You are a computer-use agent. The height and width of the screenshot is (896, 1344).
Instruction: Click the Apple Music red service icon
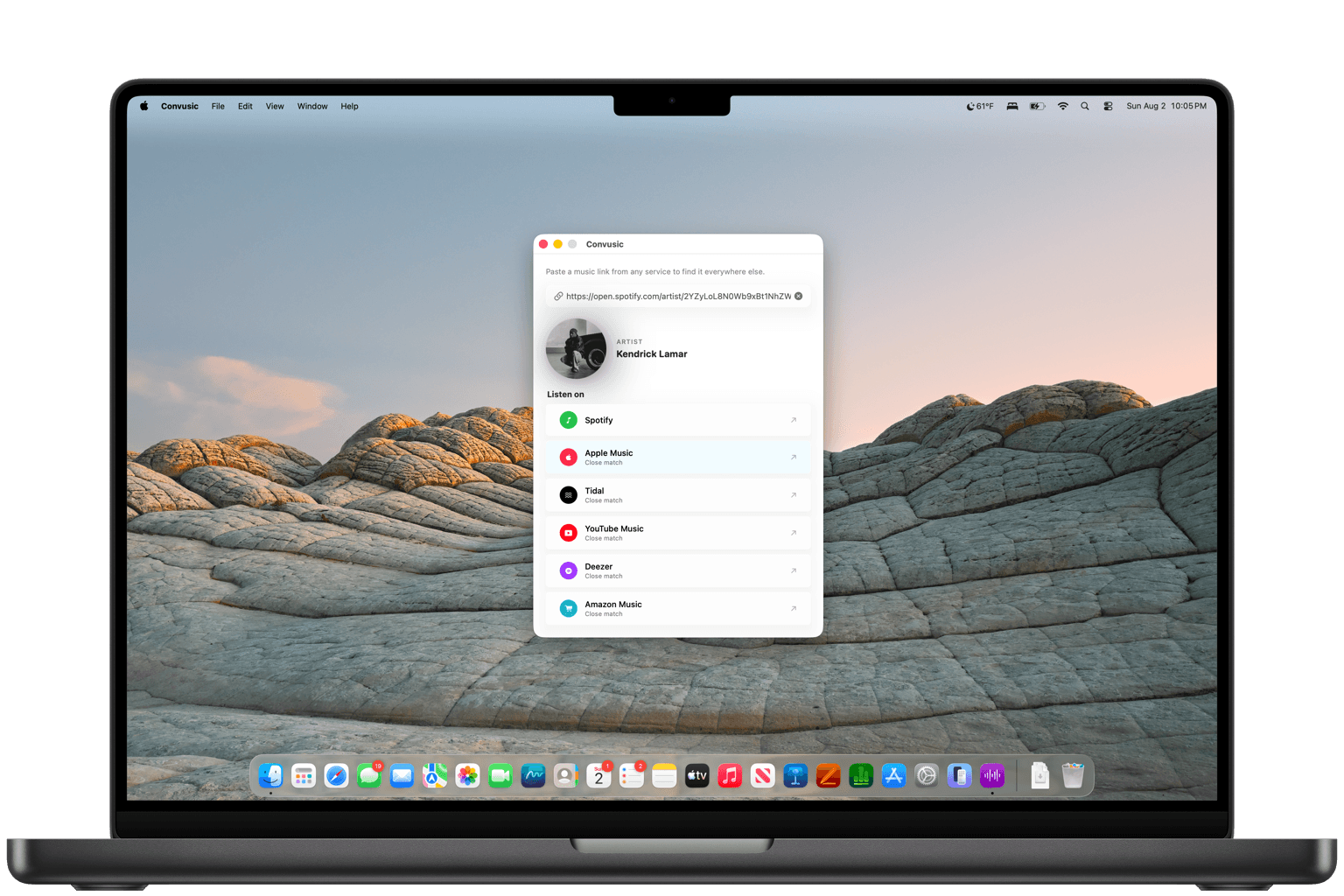point(569,458)
